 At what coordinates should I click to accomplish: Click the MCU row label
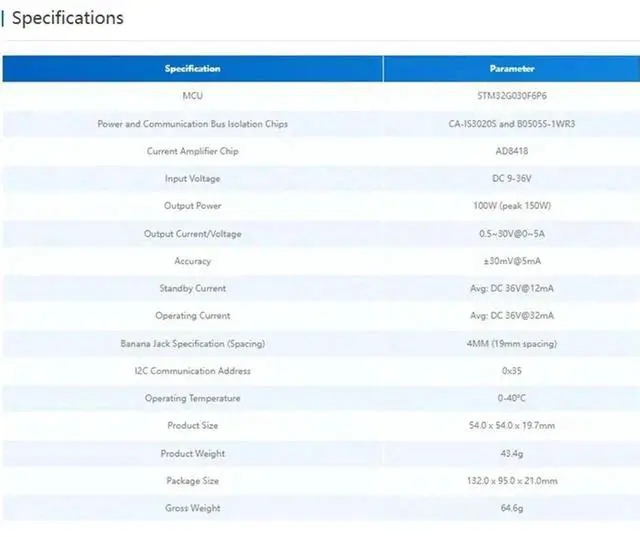coord(192,96)
